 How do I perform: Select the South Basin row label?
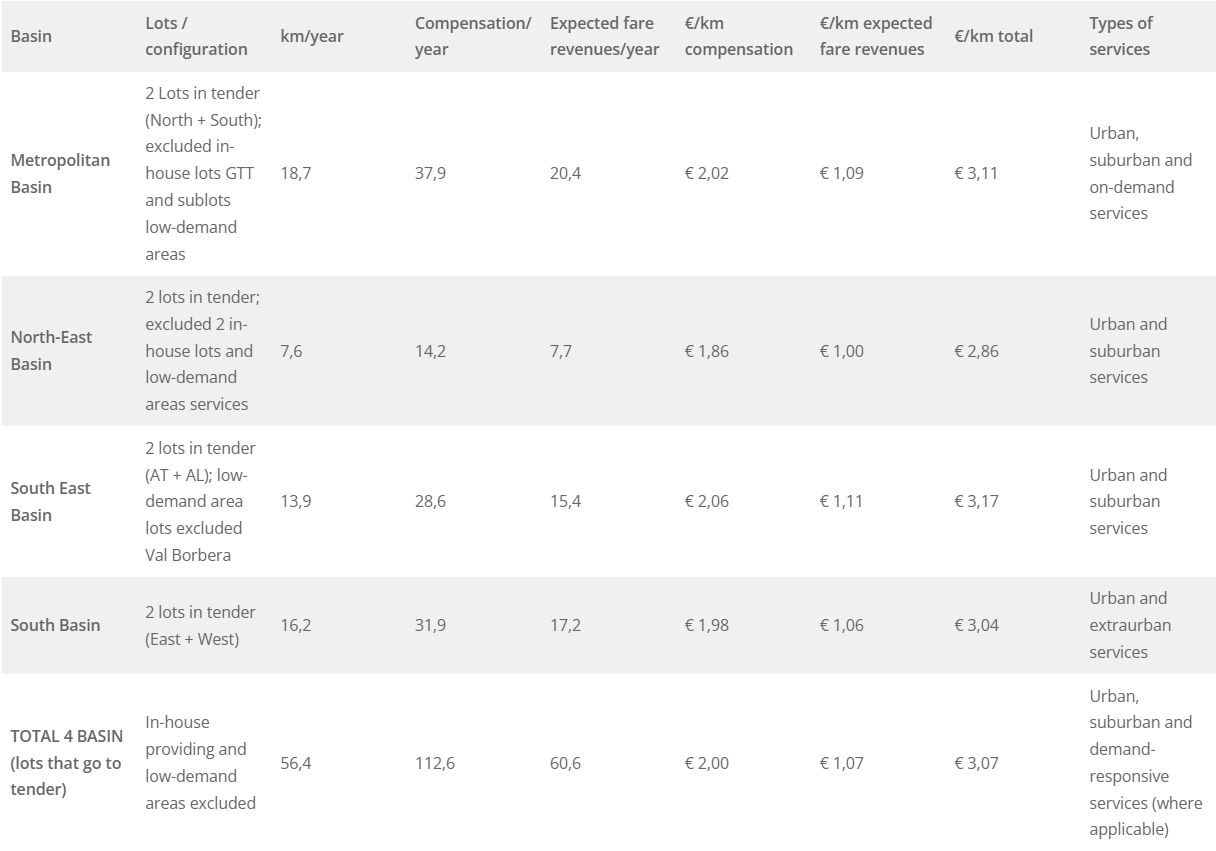point(55,625)
